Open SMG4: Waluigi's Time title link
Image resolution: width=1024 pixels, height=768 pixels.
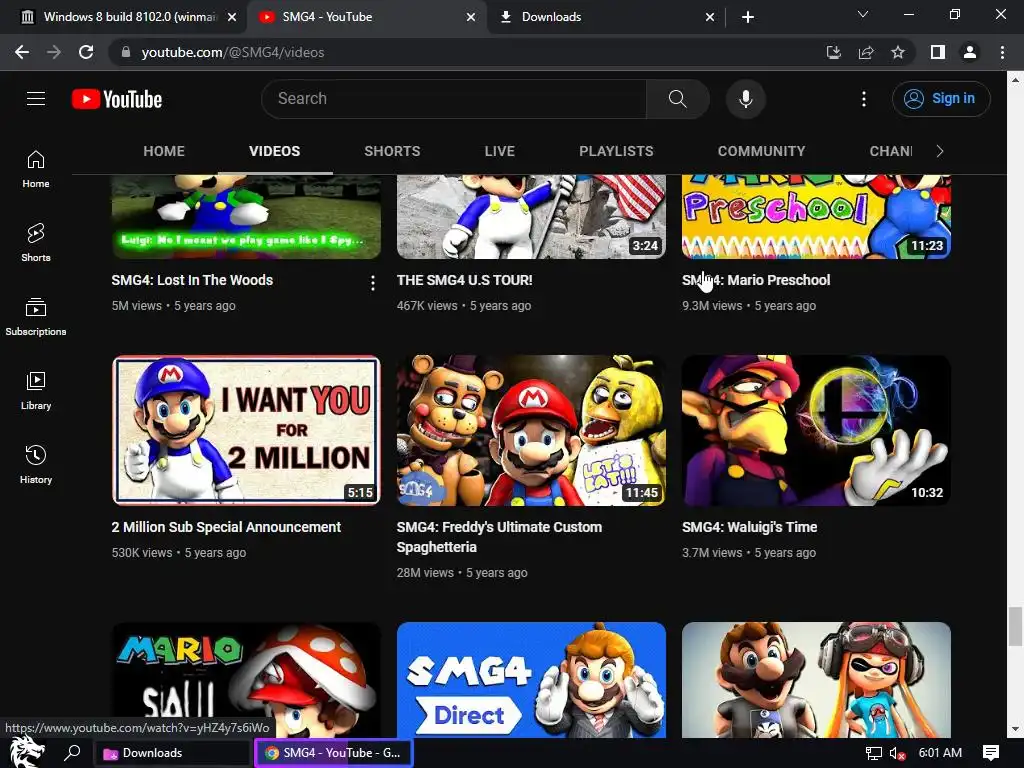pos(749,527)
